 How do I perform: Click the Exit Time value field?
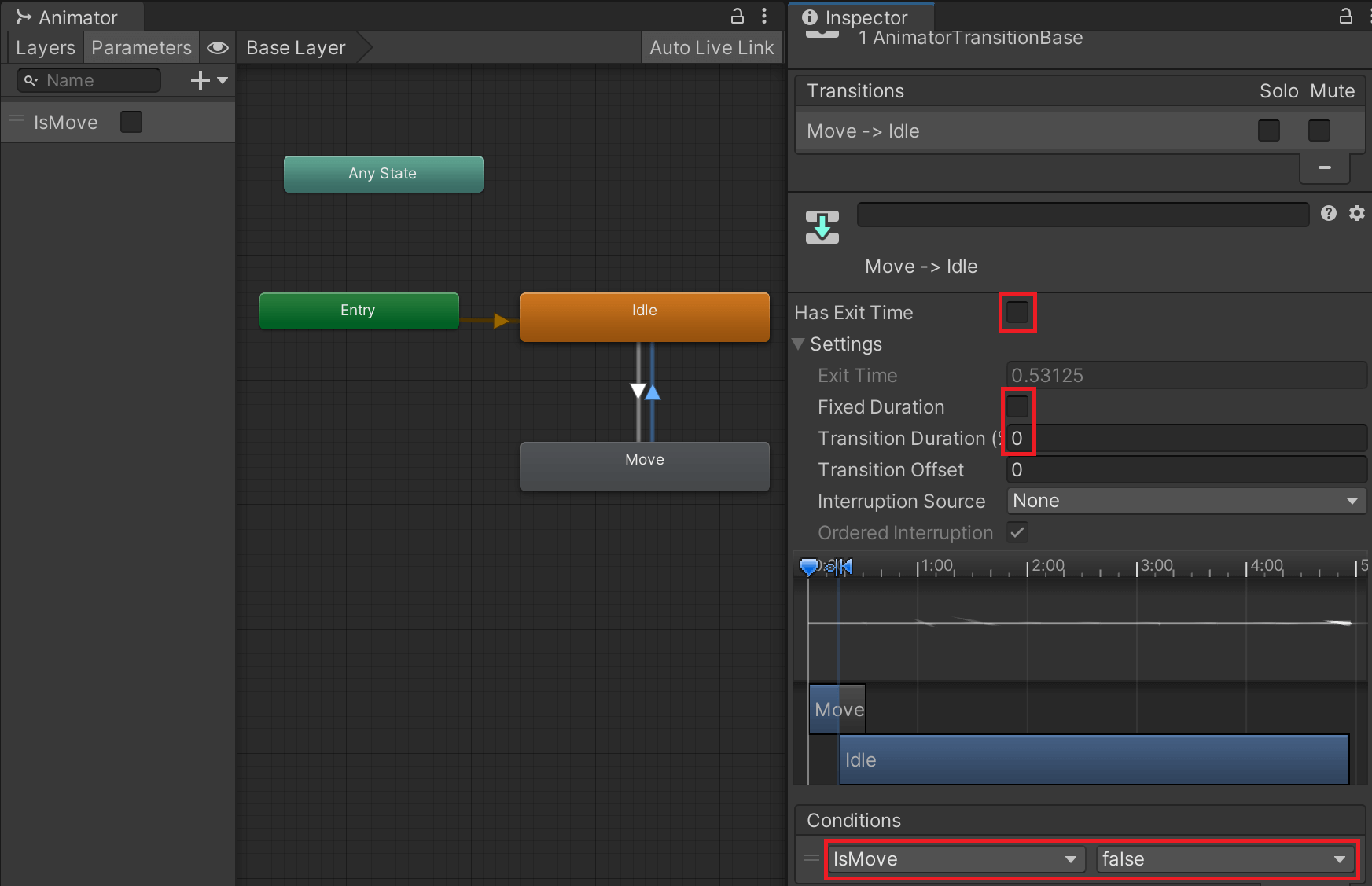click(x=1186, y=375)
